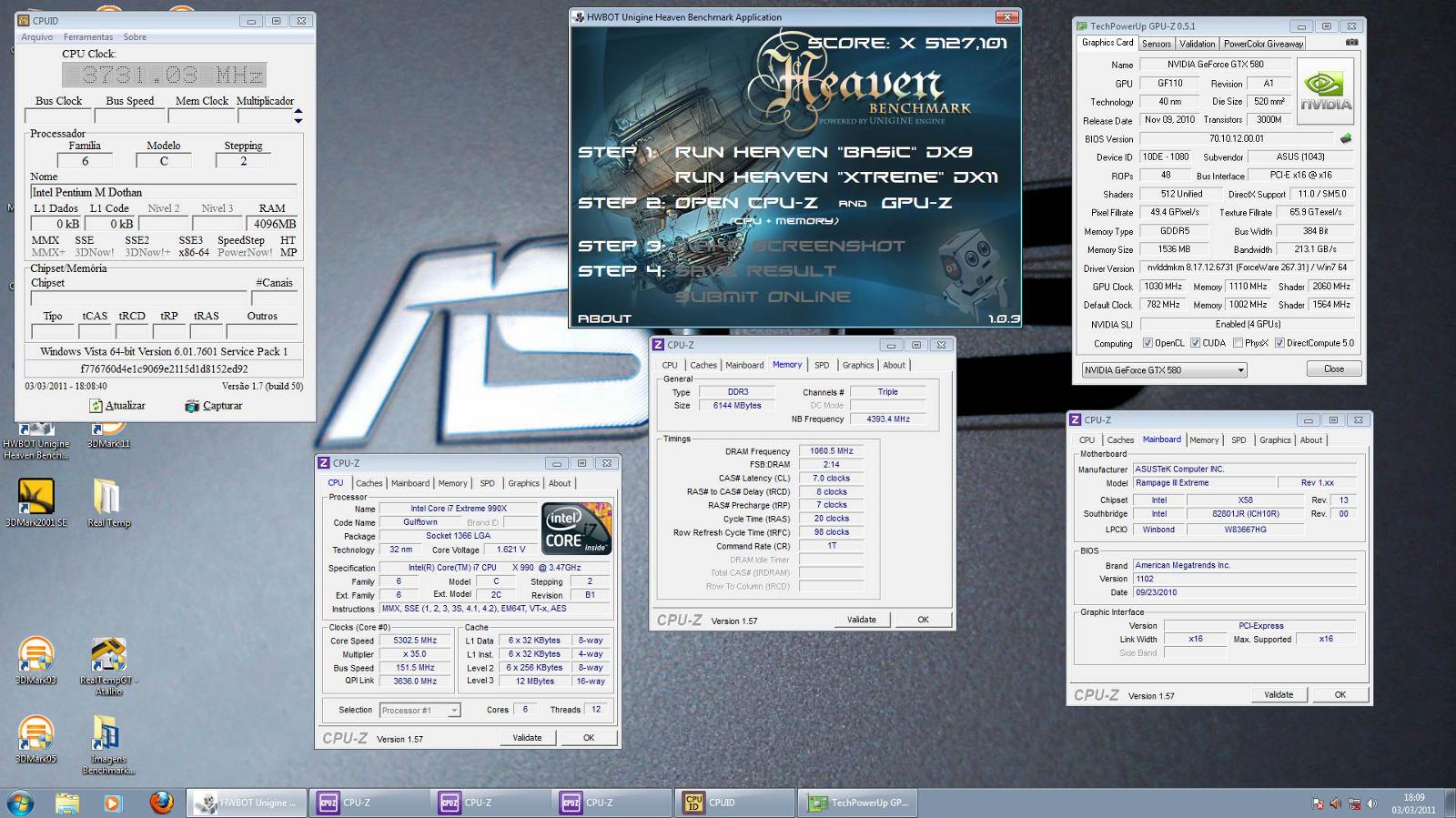Switch to the TechPowerUp GPU-Z taskbar button

[x=859, y=803]
